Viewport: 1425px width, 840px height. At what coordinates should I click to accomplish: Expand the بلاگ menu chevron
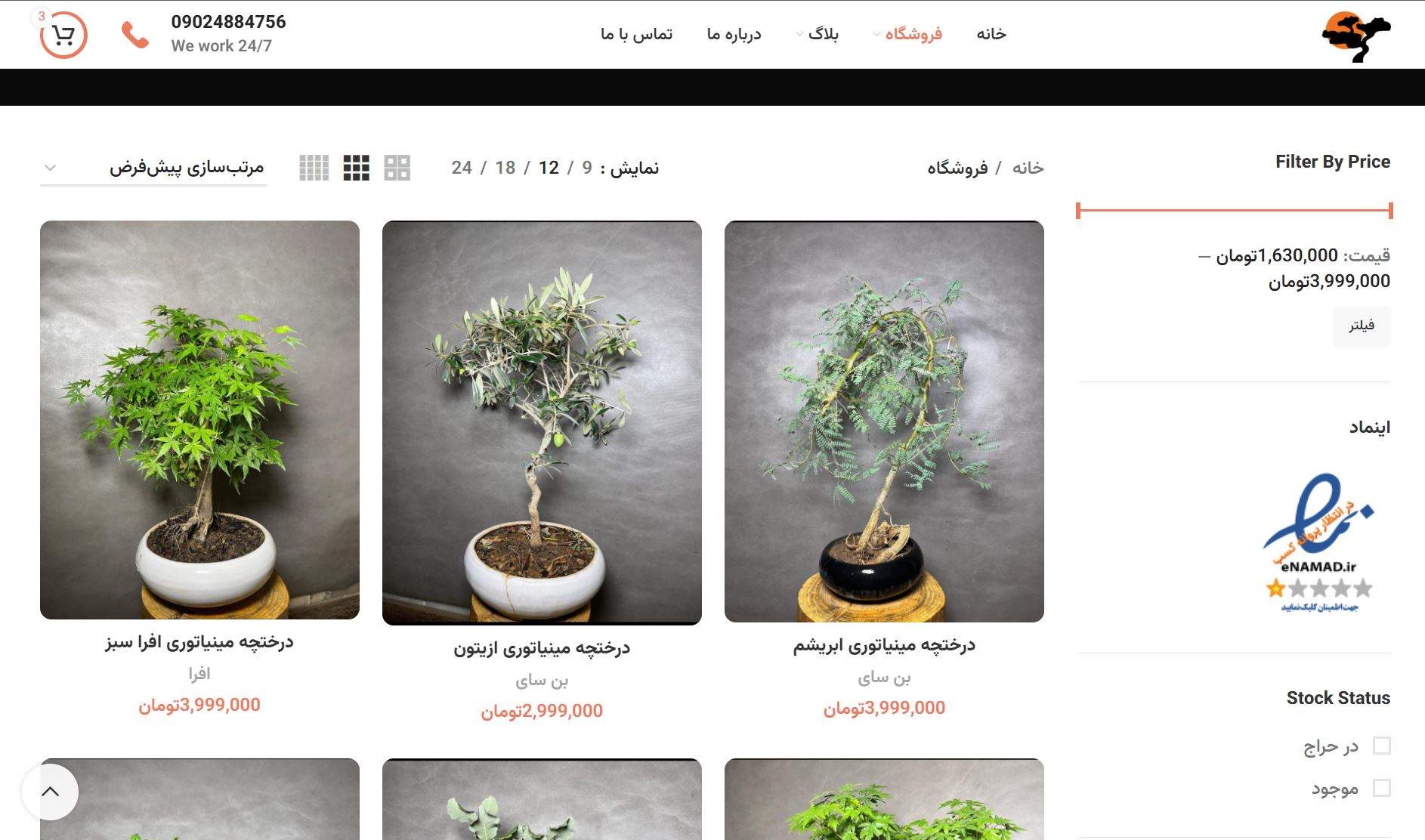pos(799,34)
